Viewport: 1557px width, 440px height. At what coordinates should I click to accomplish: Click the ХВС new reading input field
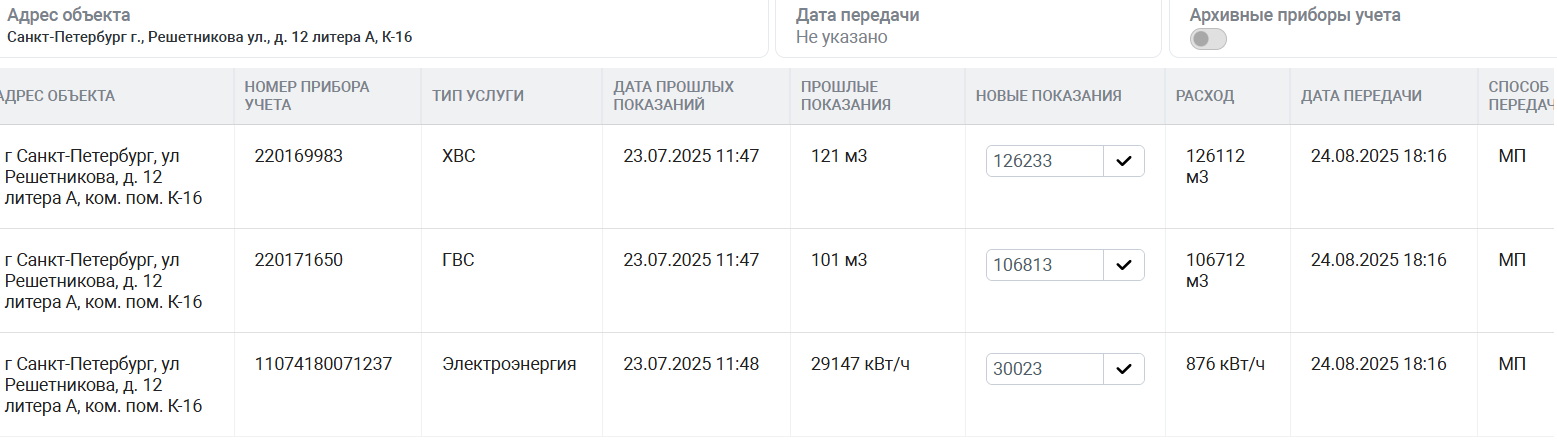click(1045, 161)
